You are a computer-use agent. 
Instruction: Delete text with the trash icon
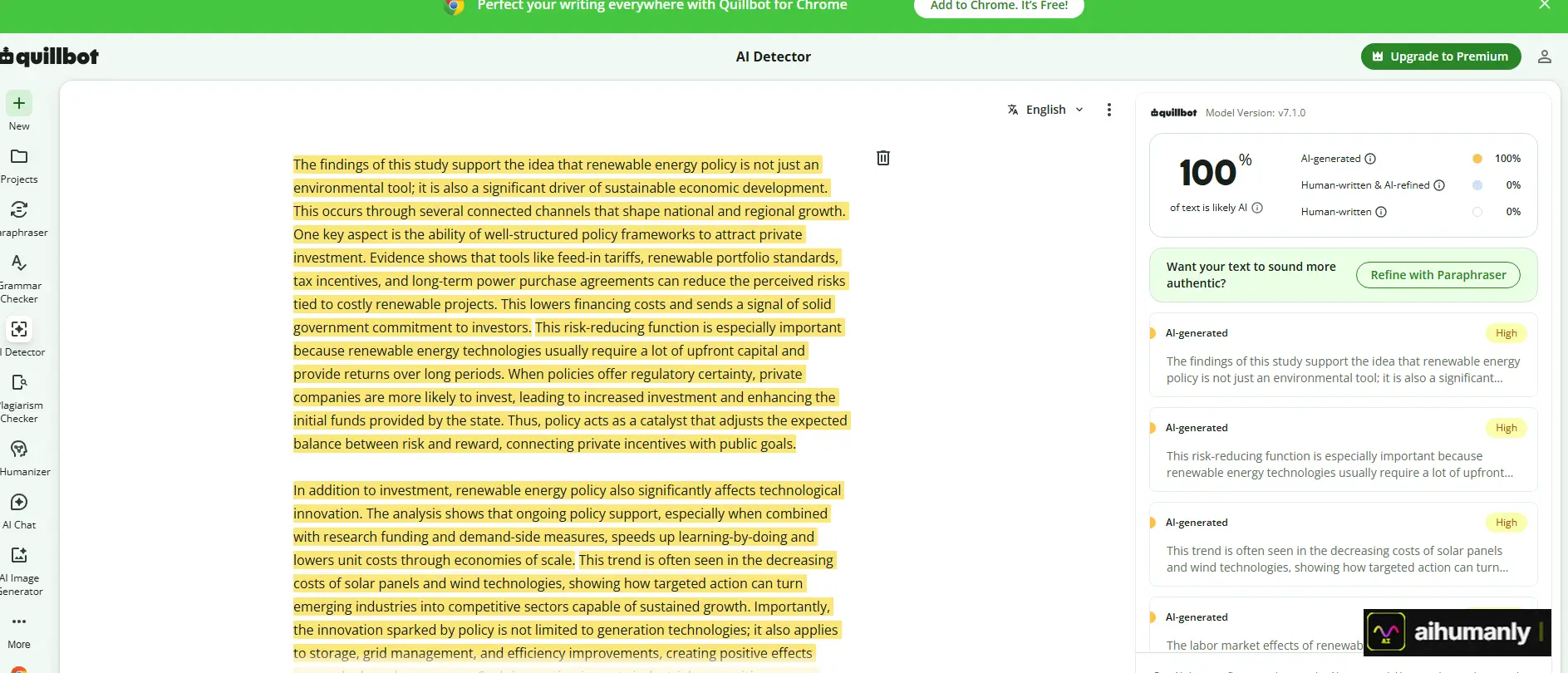tap(883, 158)
